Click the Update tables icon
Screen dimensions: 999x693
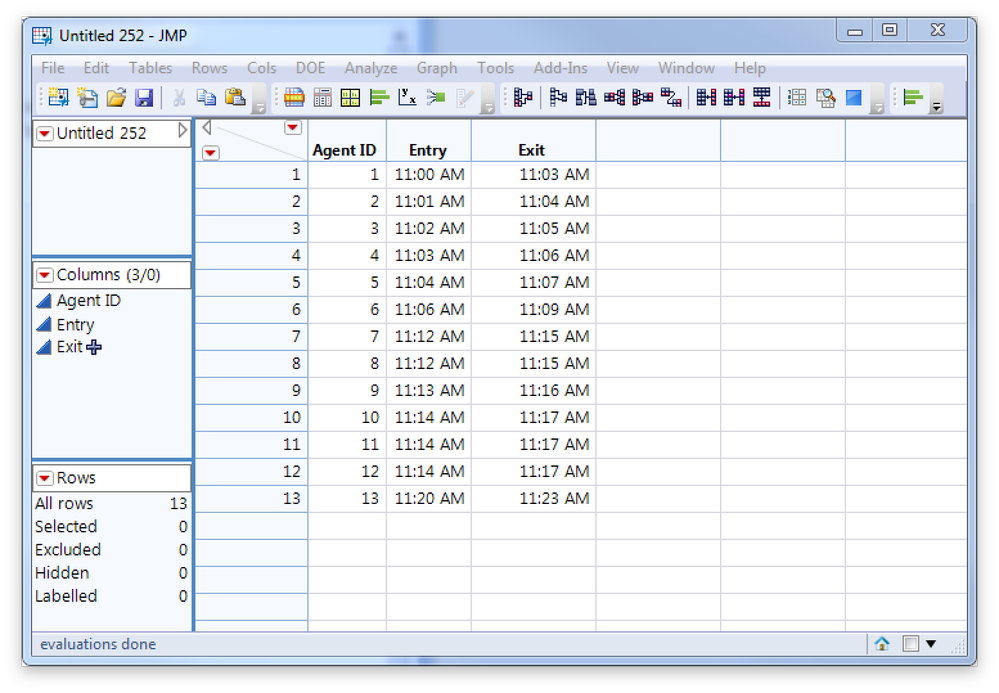762,97
